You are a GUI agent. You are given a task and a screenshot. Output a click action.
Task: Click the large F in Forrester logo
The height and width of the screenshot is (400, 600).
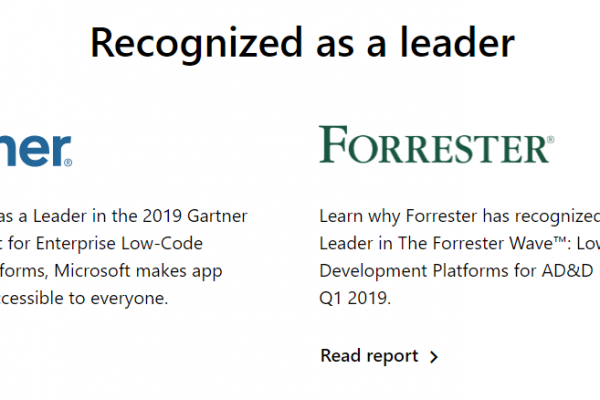click(332, 145)
